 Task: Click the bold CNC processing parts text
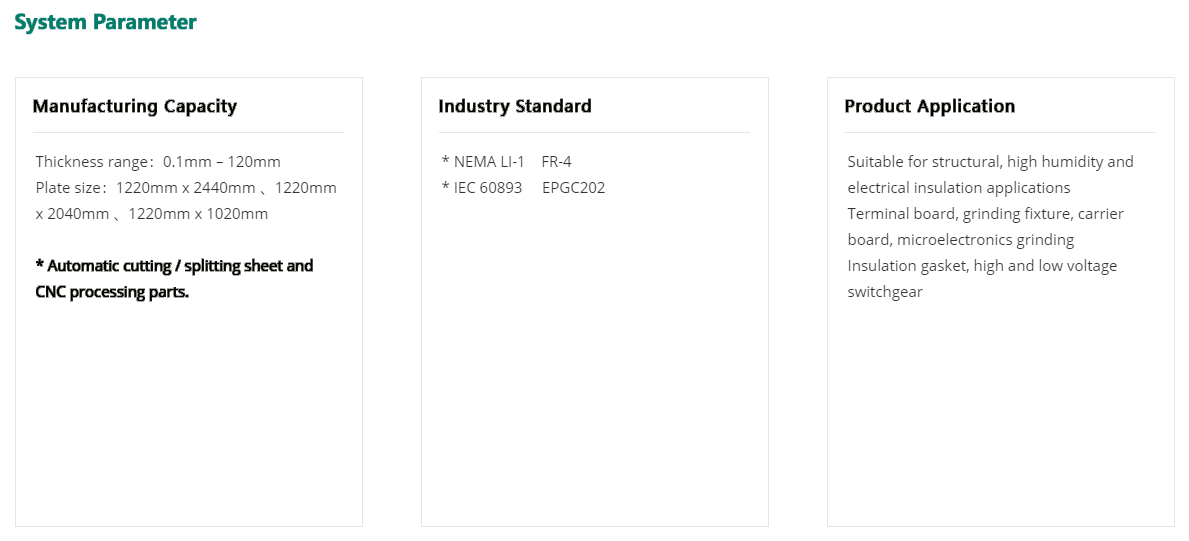(112, 292)
